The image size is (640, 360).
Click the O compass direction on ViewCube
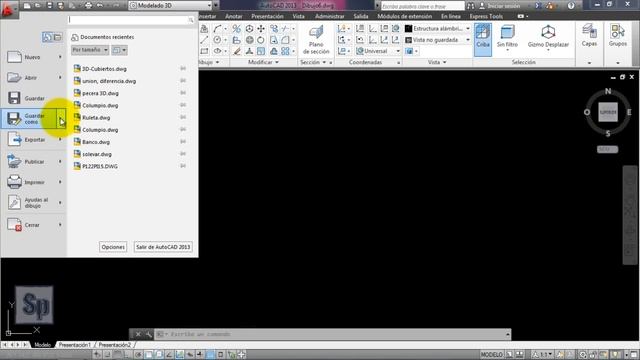(x=587, y=112)
